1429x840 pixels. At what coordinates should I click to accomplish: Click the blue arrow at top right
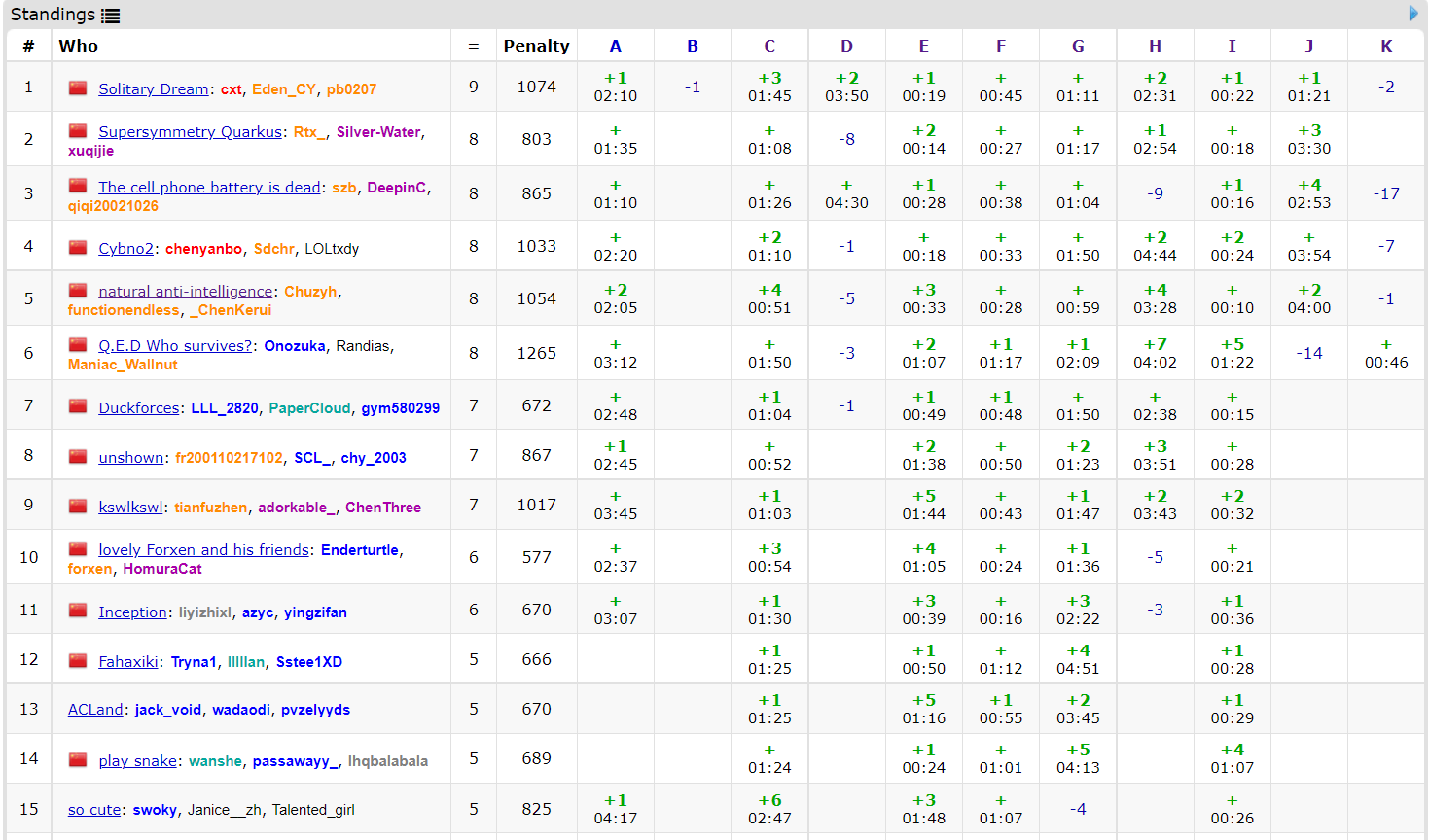(x=1413, y=14)
